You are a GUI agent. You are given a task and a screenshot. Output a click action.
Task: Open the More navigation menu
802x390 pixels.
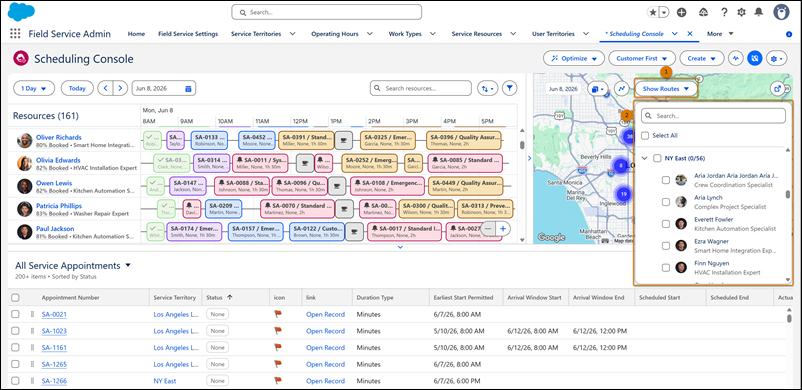pyautogui.click(x=720, y=34)
